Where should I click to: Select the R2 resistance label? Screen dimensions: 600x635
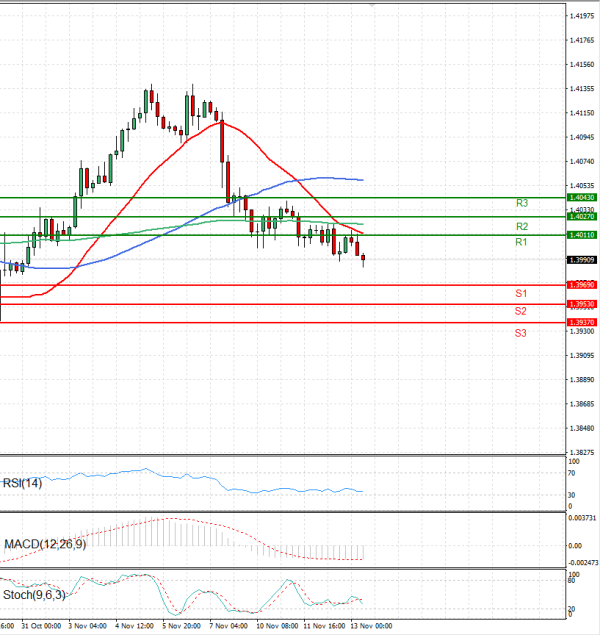pyautogui.click(x=522, y=227)
